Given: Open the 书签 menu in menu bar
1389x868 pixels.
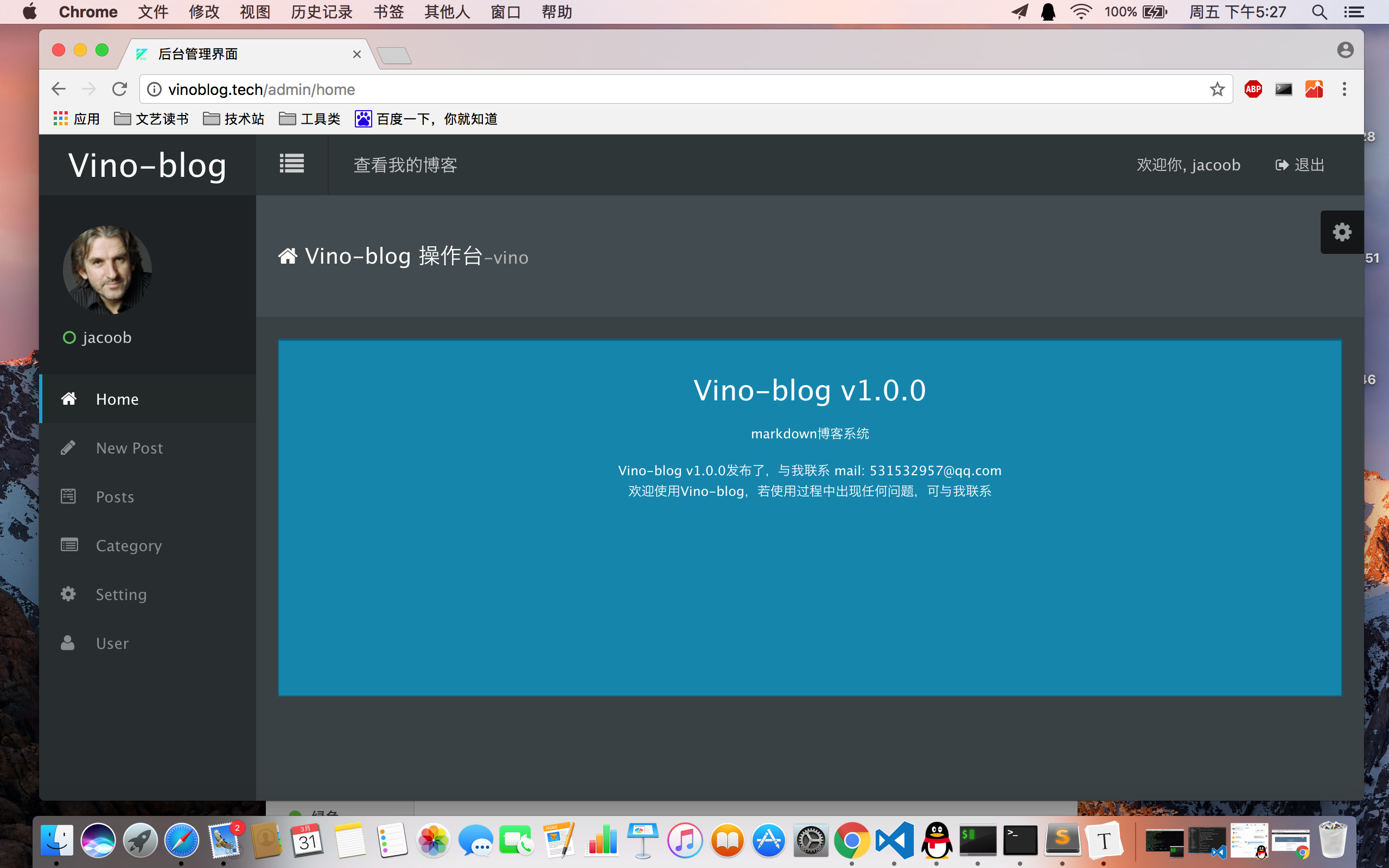Looking at the screenshot, I should click(x=388, y=12).
